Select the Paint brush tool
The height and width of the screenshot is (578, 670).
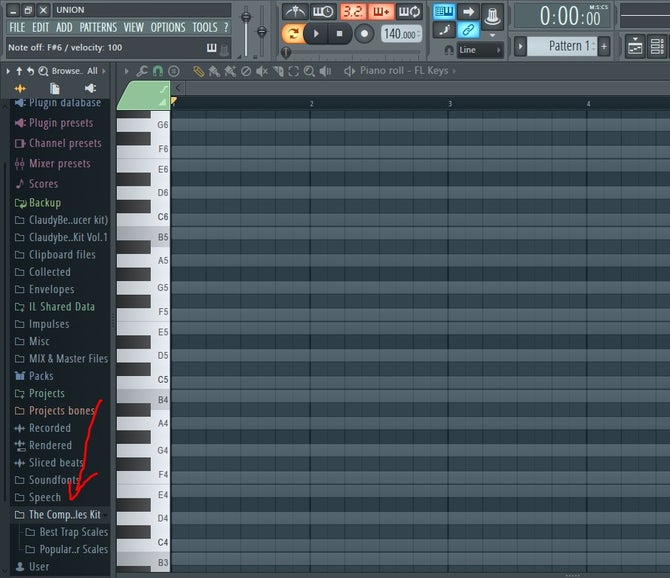[x=214, y=71]
